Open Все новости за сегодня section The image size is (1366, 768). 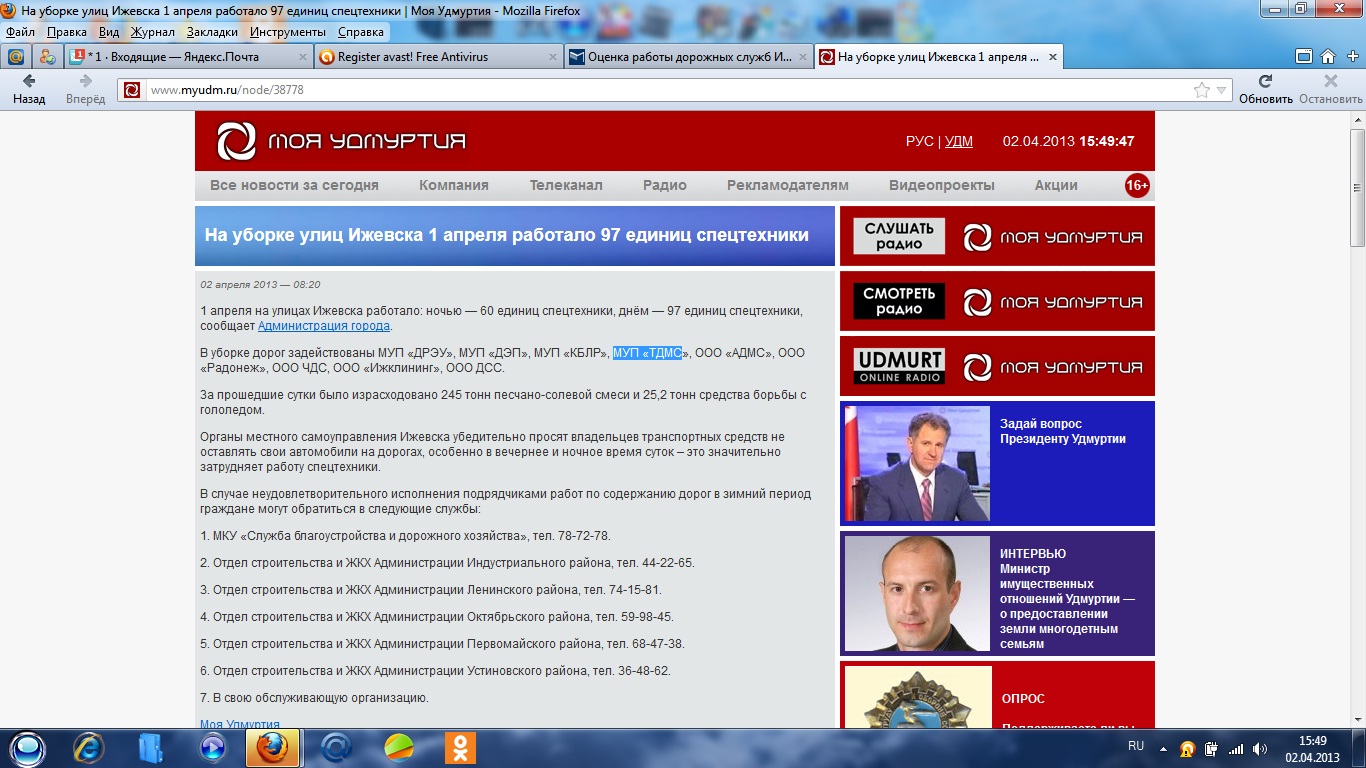294,185
